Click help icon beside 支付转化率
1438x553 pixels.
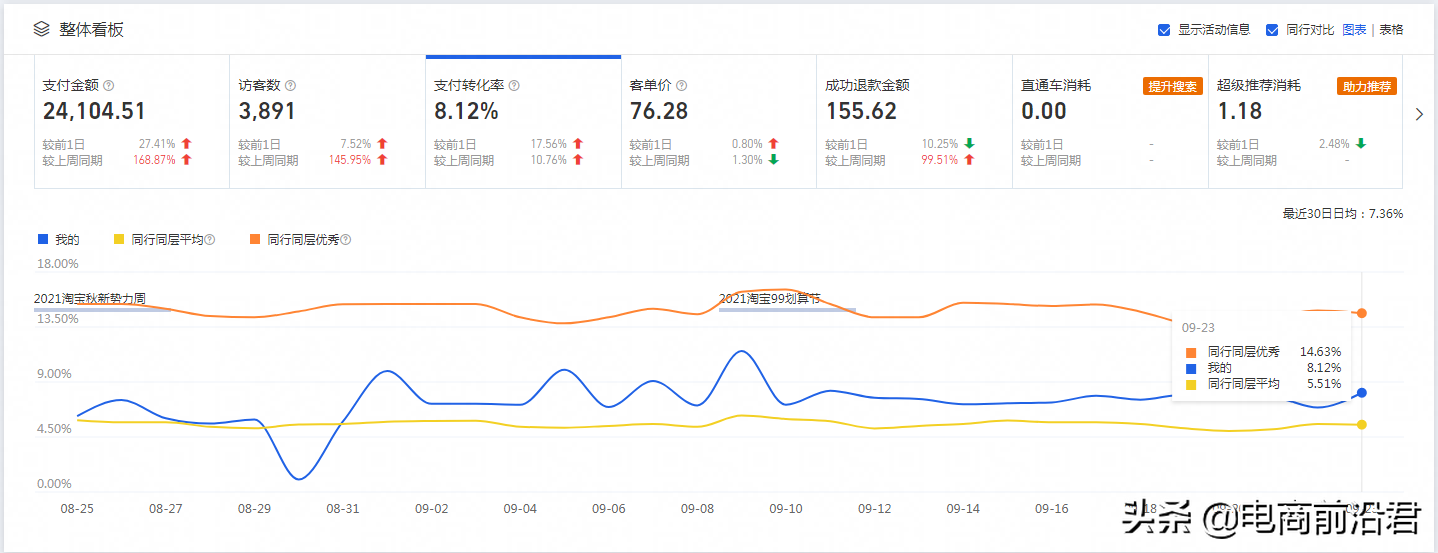point(514,86)
